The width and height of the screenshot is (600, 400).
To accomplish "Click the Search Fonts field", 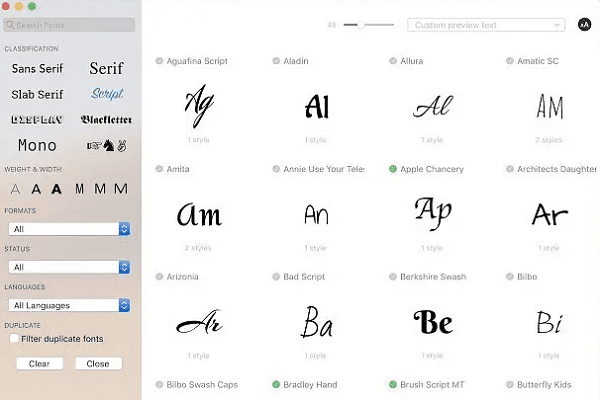I will pyautogui.click(x=70, y=24).
